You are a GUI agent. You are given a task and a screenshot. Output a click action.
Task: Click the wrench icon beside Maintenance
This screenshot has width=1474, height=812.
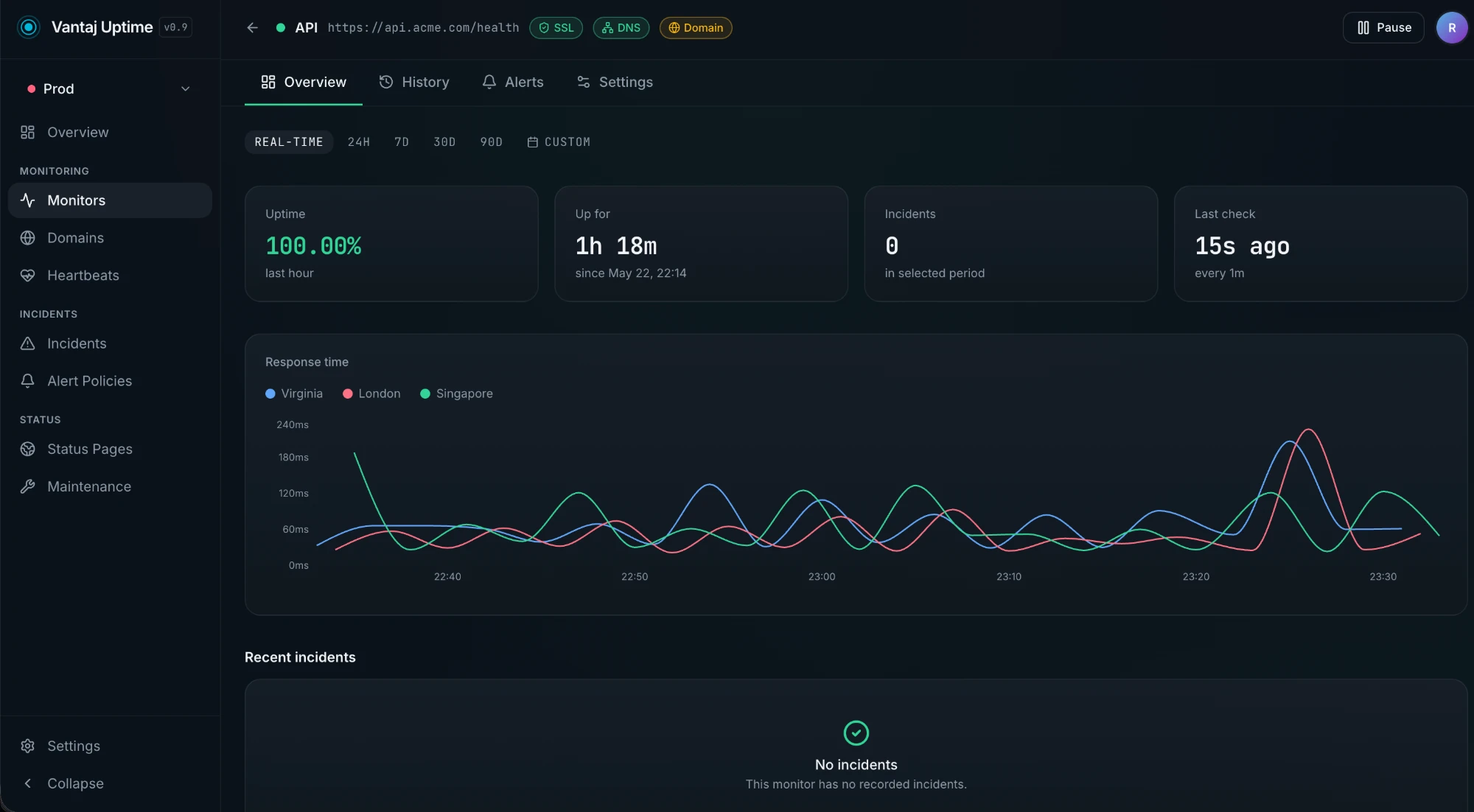point(27,486)
